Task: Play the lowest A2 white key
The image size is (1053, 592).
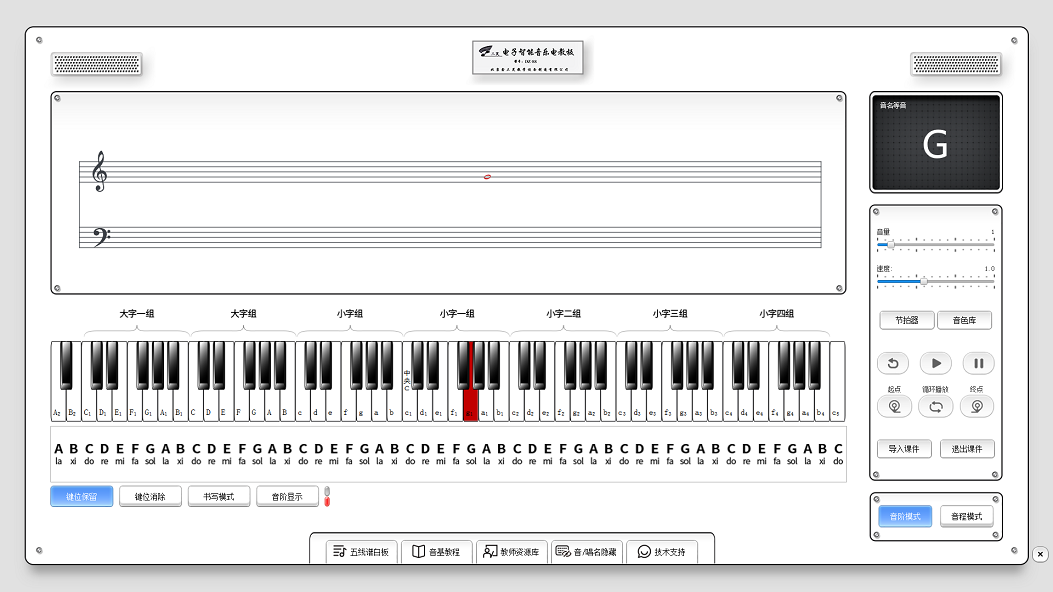Action: 57,403
